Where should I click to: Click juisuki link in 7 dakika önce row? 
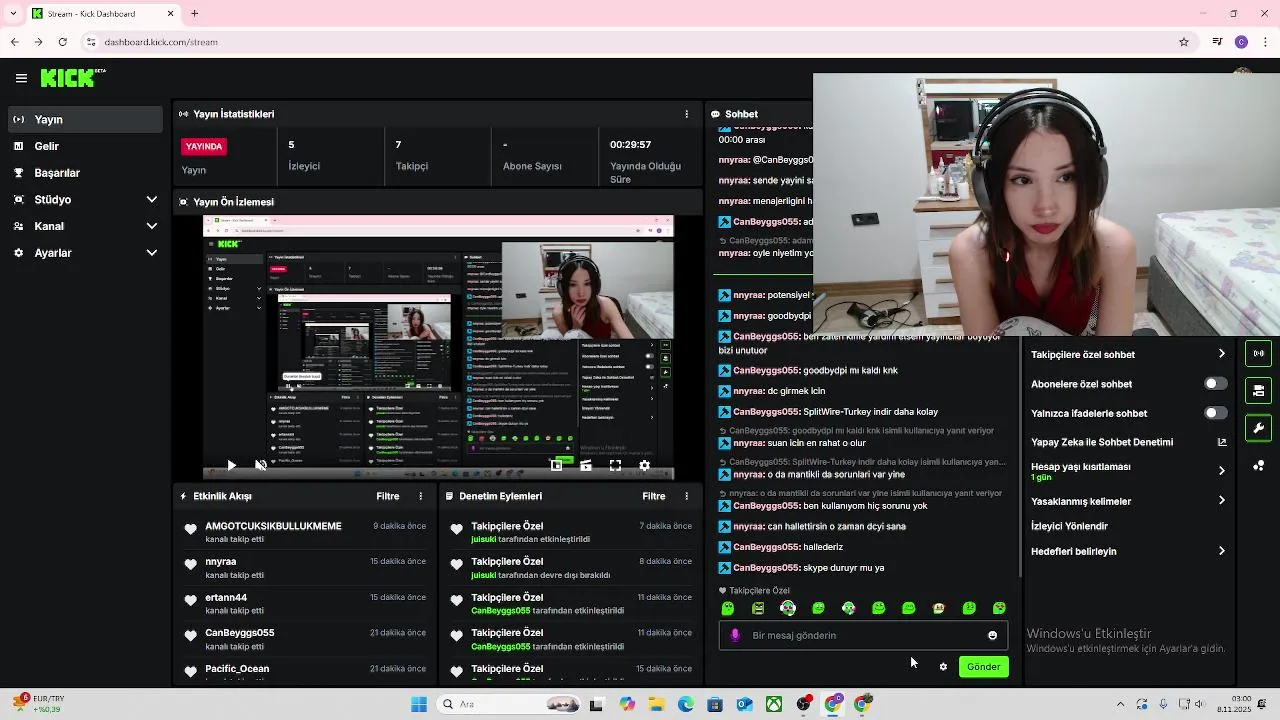pyautogui.click(x=484, y=539)
